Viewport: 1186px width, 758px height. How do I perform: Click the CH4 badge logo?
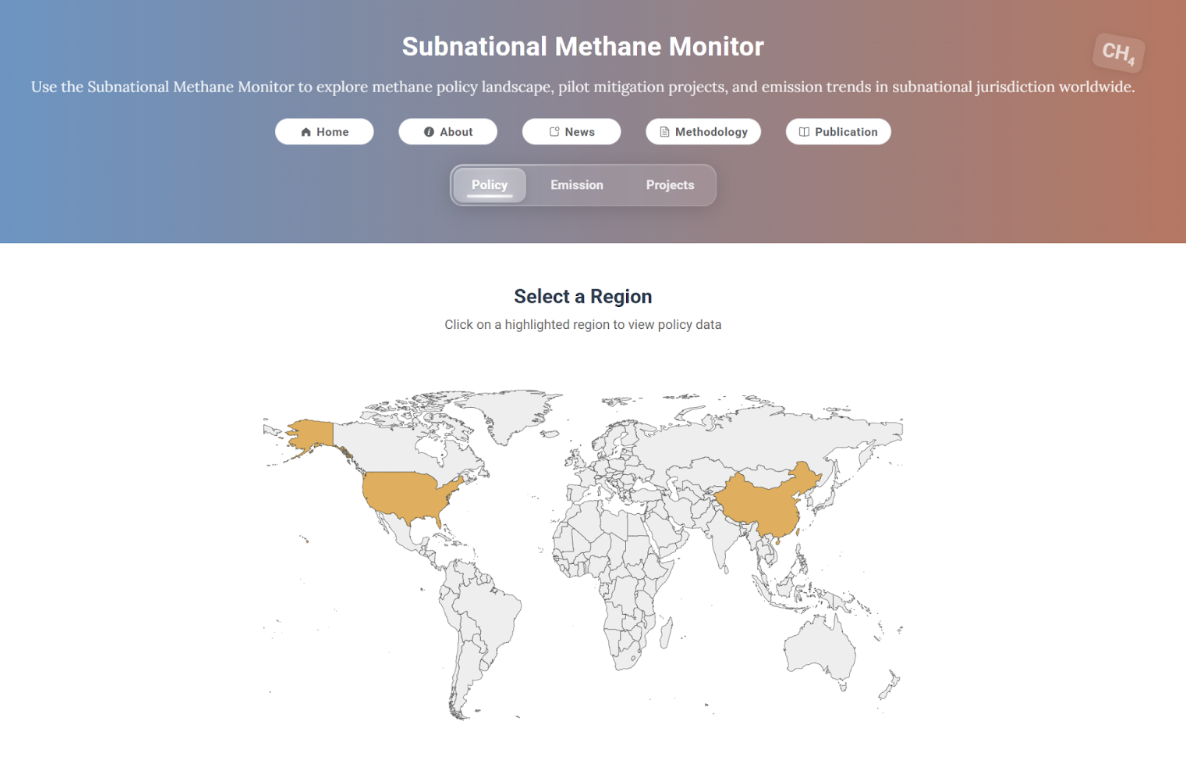point(1118,53)
